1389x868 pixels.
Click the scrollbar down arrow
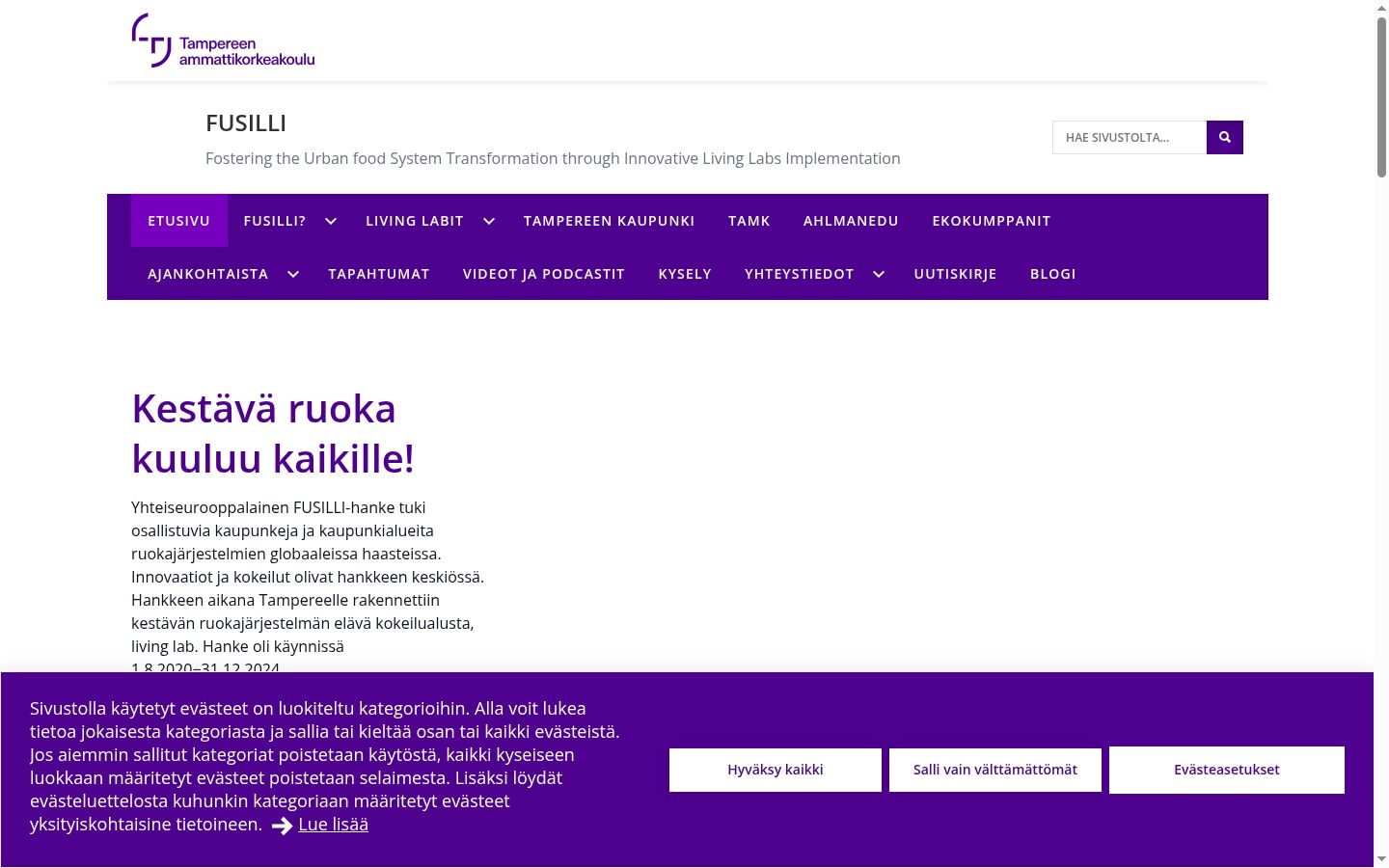pyautogui.click(x=1381, y=858)
